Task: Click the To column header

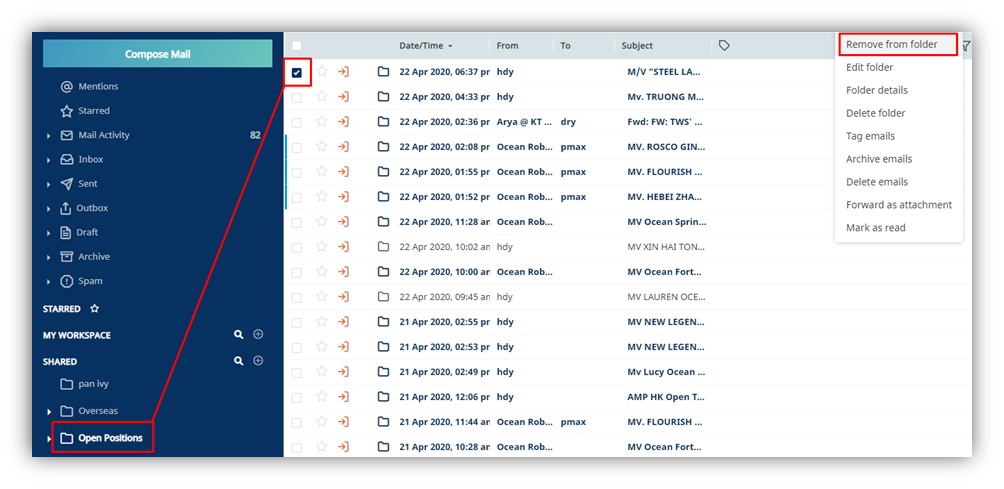Action: (565, 46)
